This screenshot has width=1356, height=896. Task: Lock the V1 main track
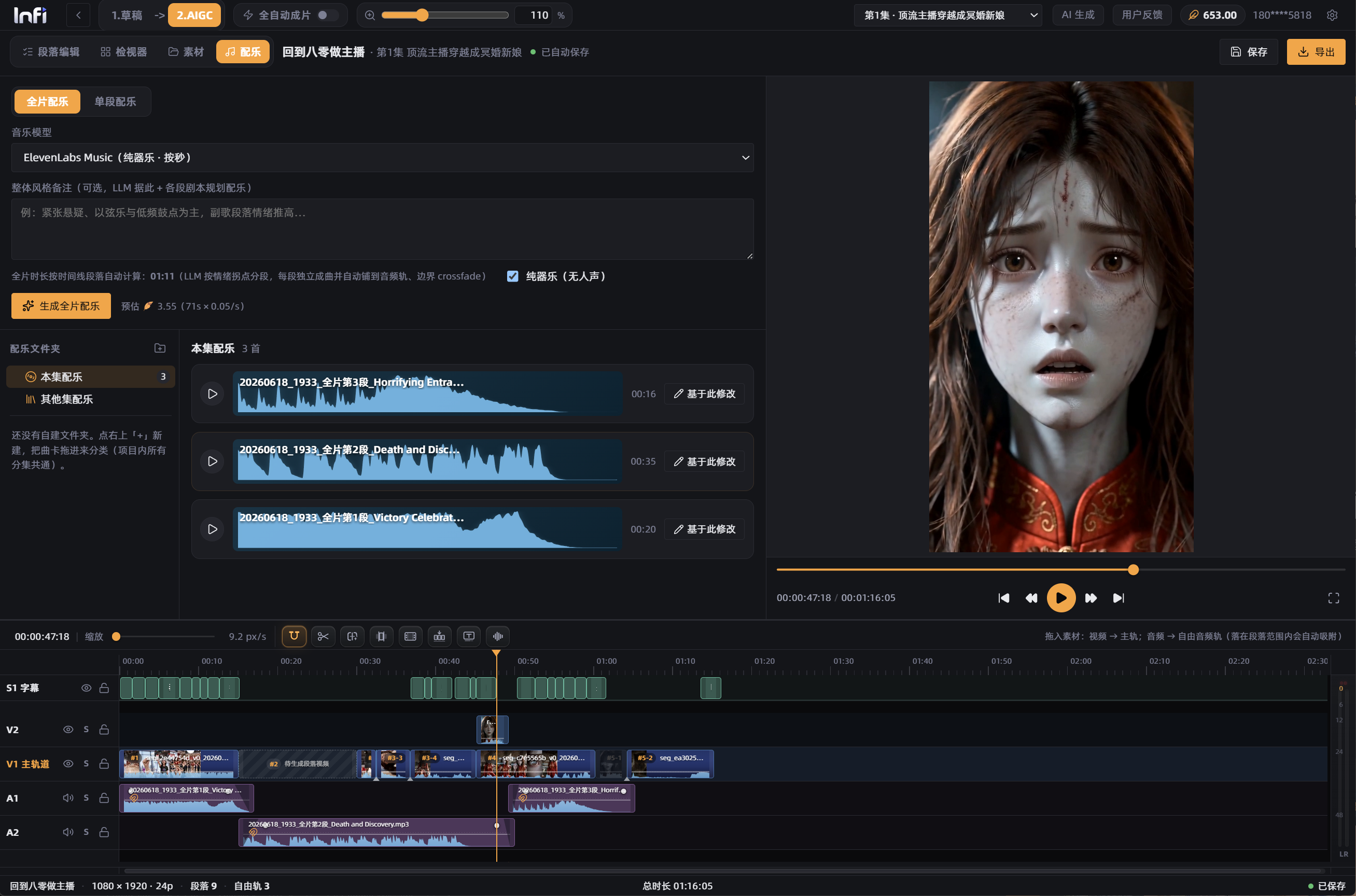click(x=104, y=763)
